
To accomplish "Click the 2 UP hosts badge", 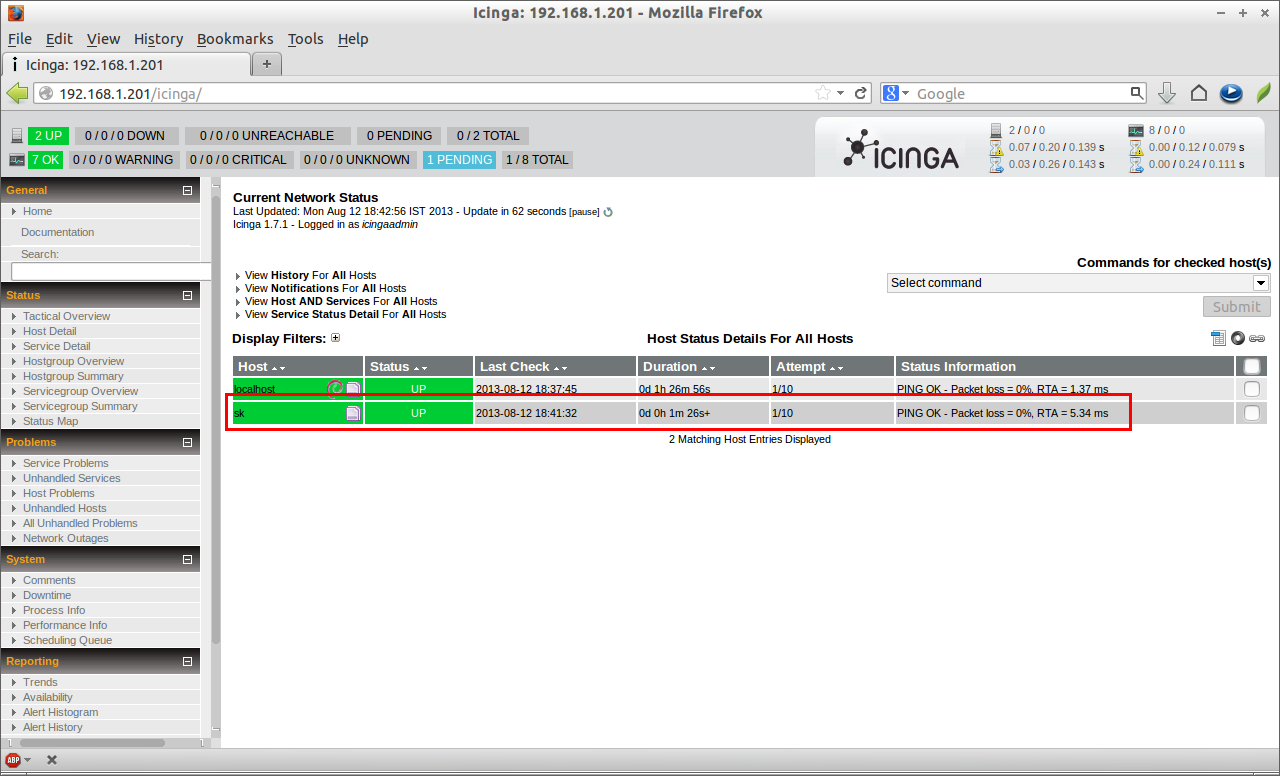I will pyautogui.click(x=48, y=136).
